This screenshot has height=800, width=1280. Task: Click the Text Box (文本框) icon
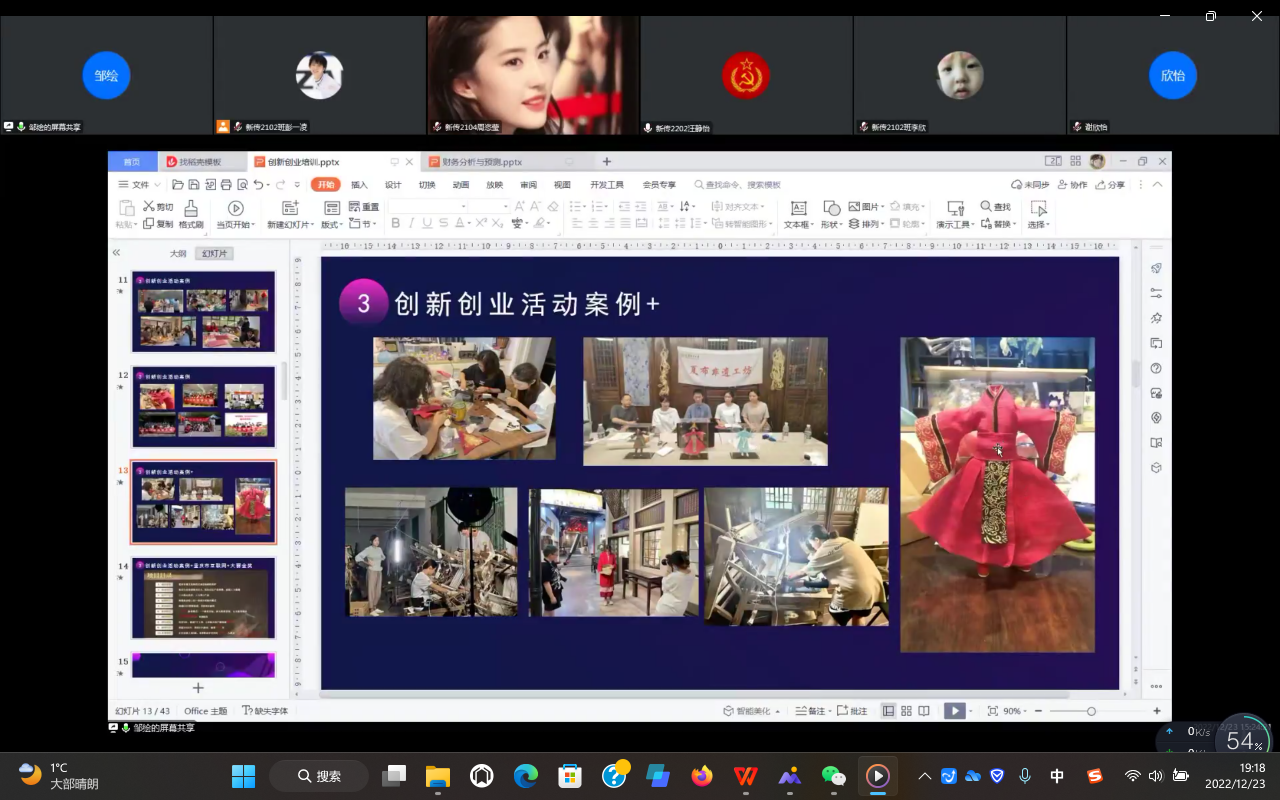[798, 208]
